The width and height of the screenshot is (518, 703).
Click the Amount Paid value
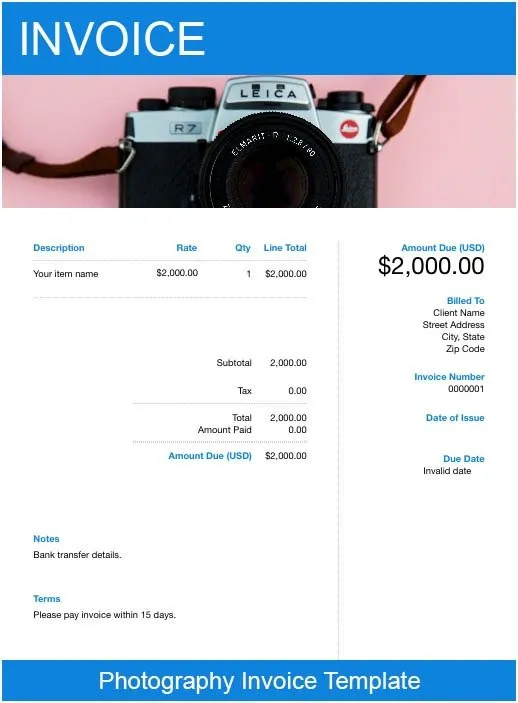click(297, 430)
